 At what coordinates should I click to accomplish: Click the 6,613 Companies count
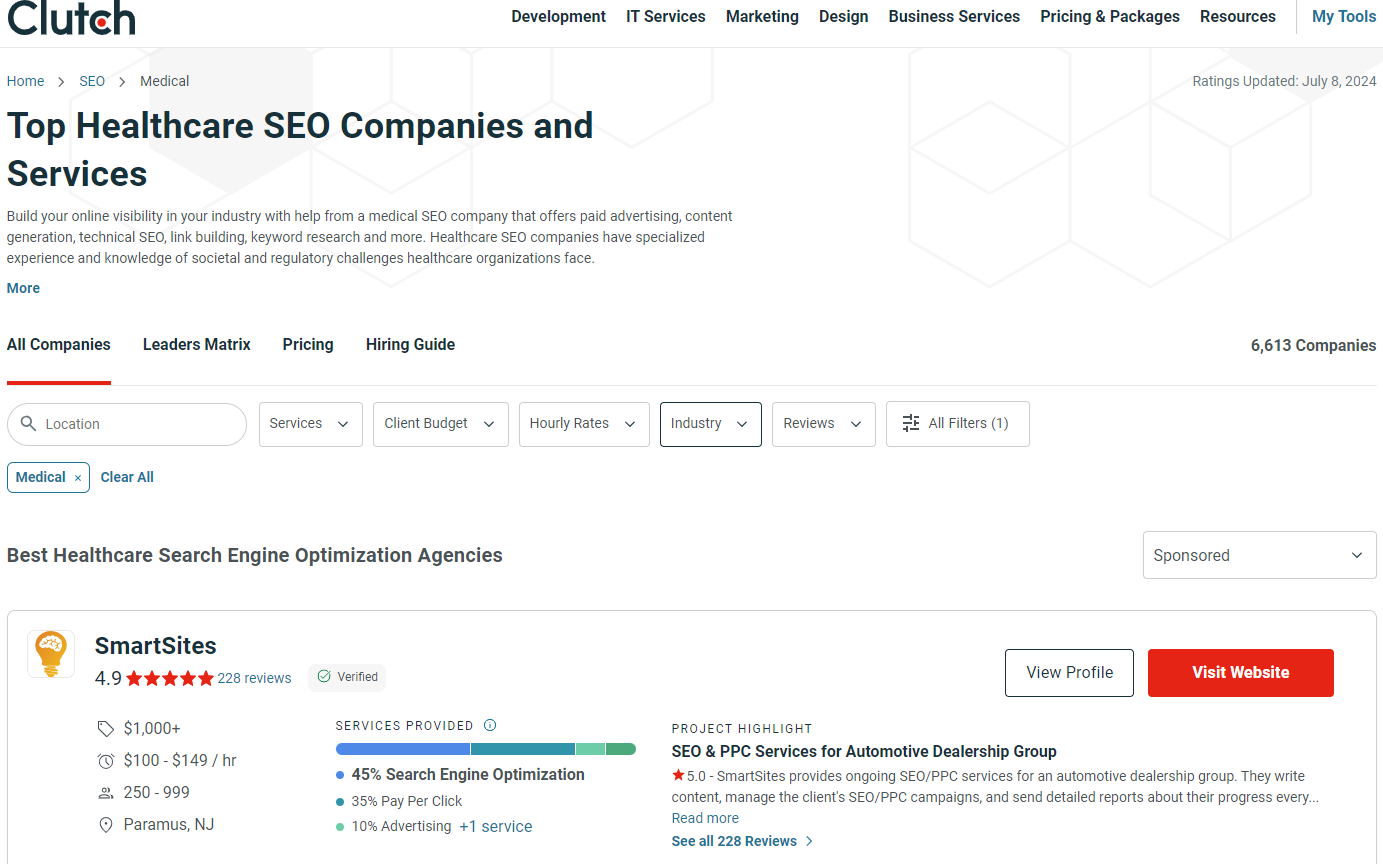pos(1313,346)
